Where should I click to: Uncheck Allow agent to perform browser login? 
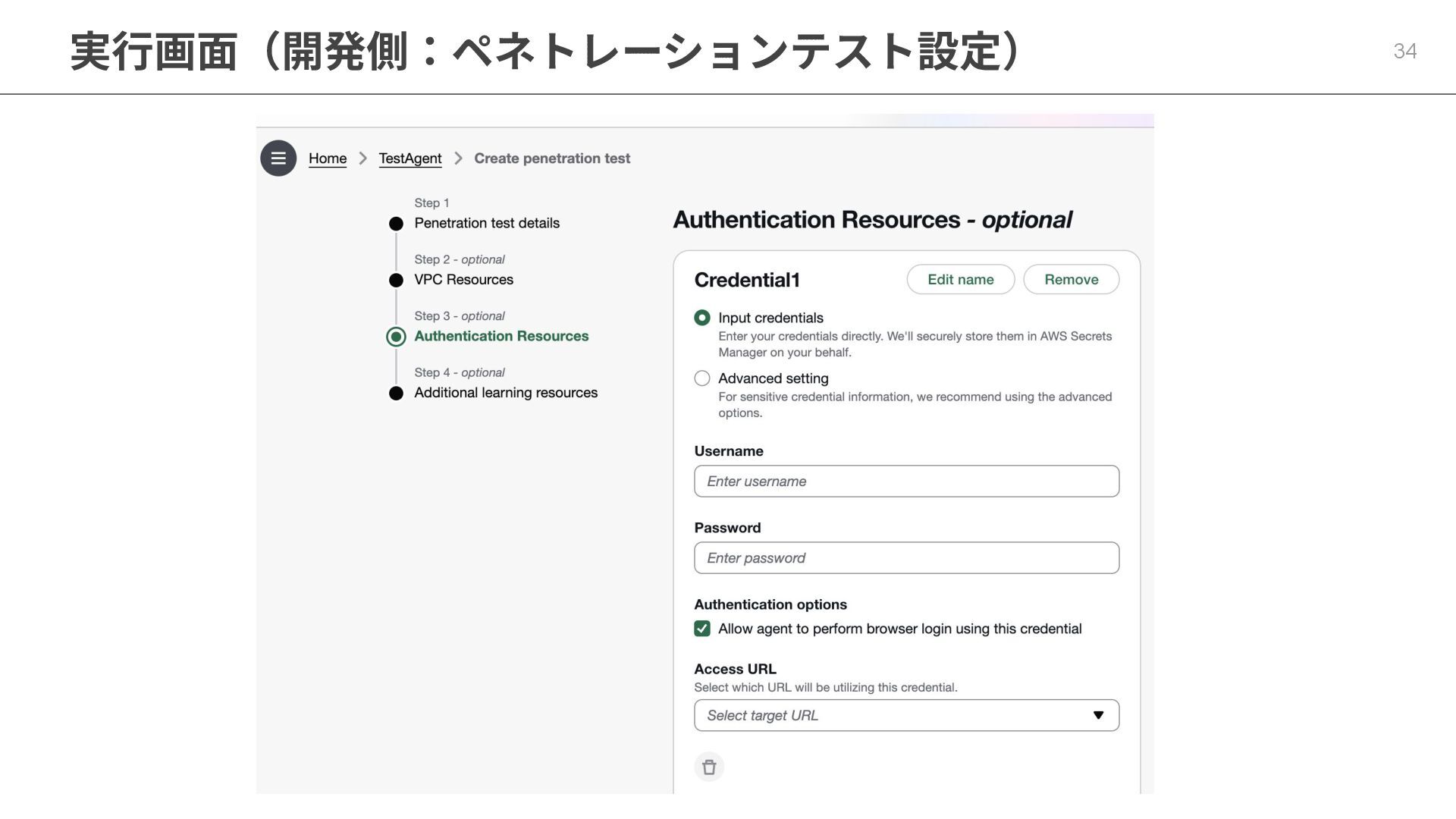pyautogui.click(x=702, y=629)
